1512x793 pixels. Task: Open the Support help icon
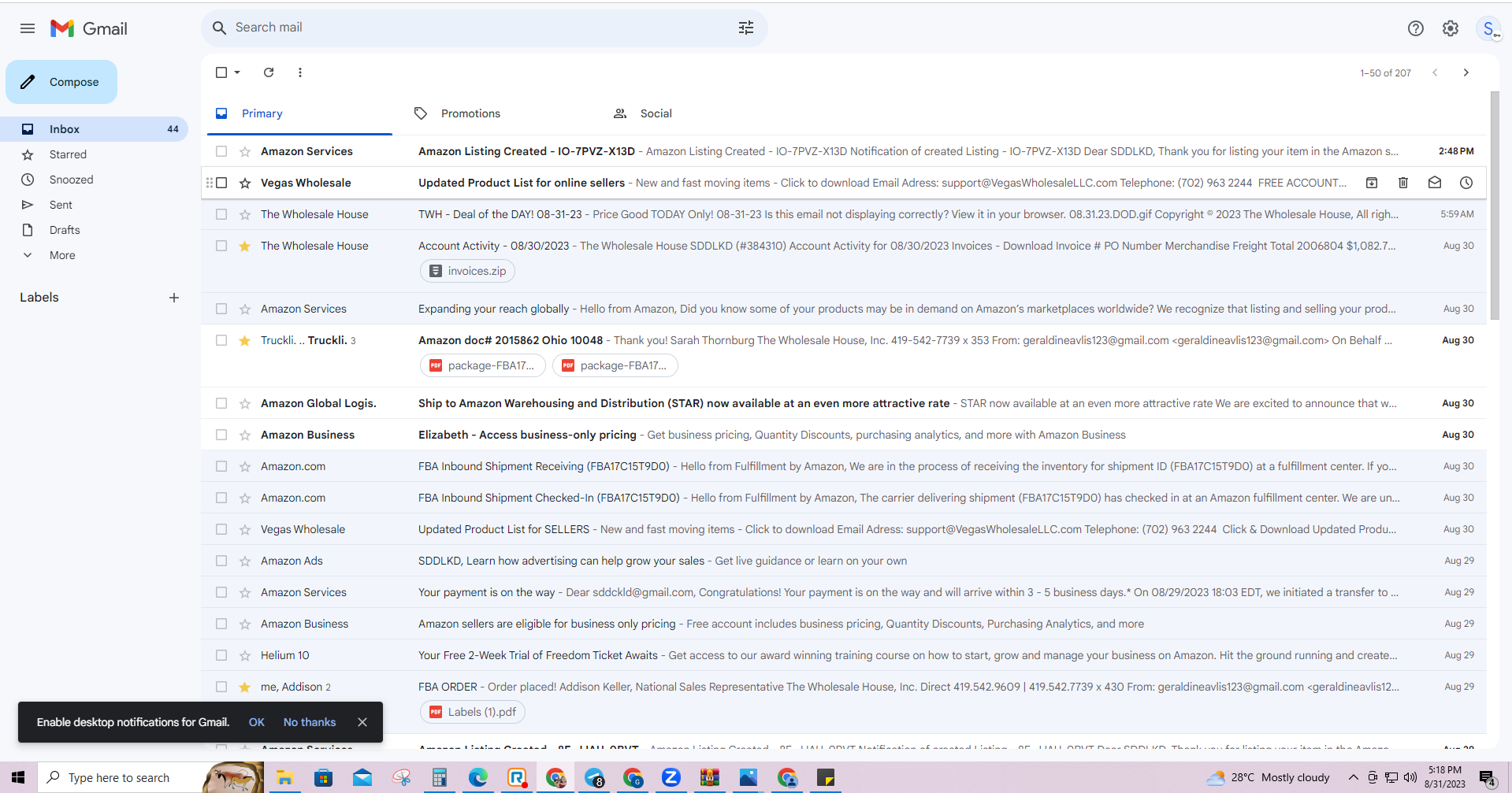click(1415, 28)
